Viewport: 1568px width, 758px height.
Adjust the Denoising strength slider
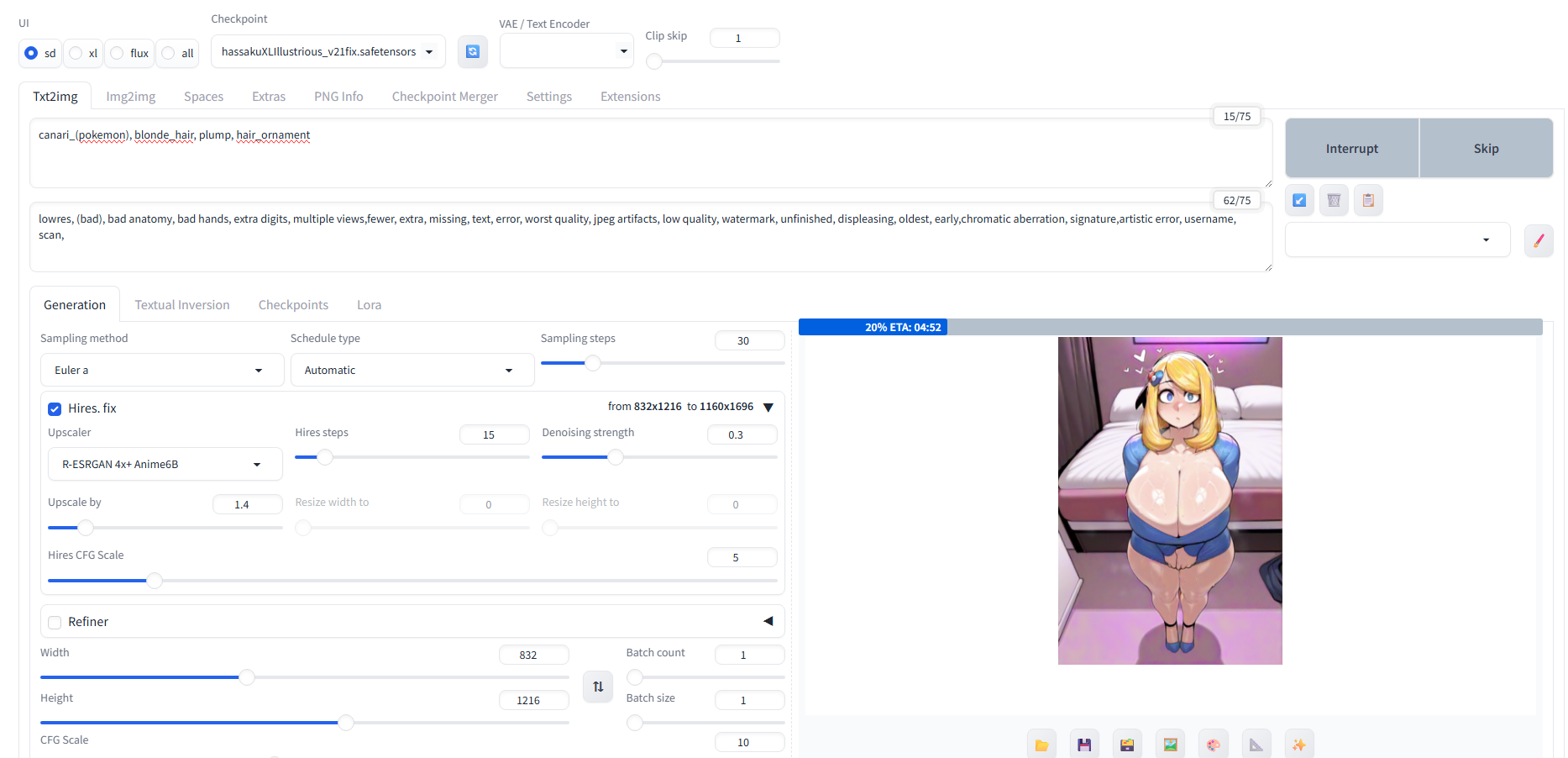659,457
